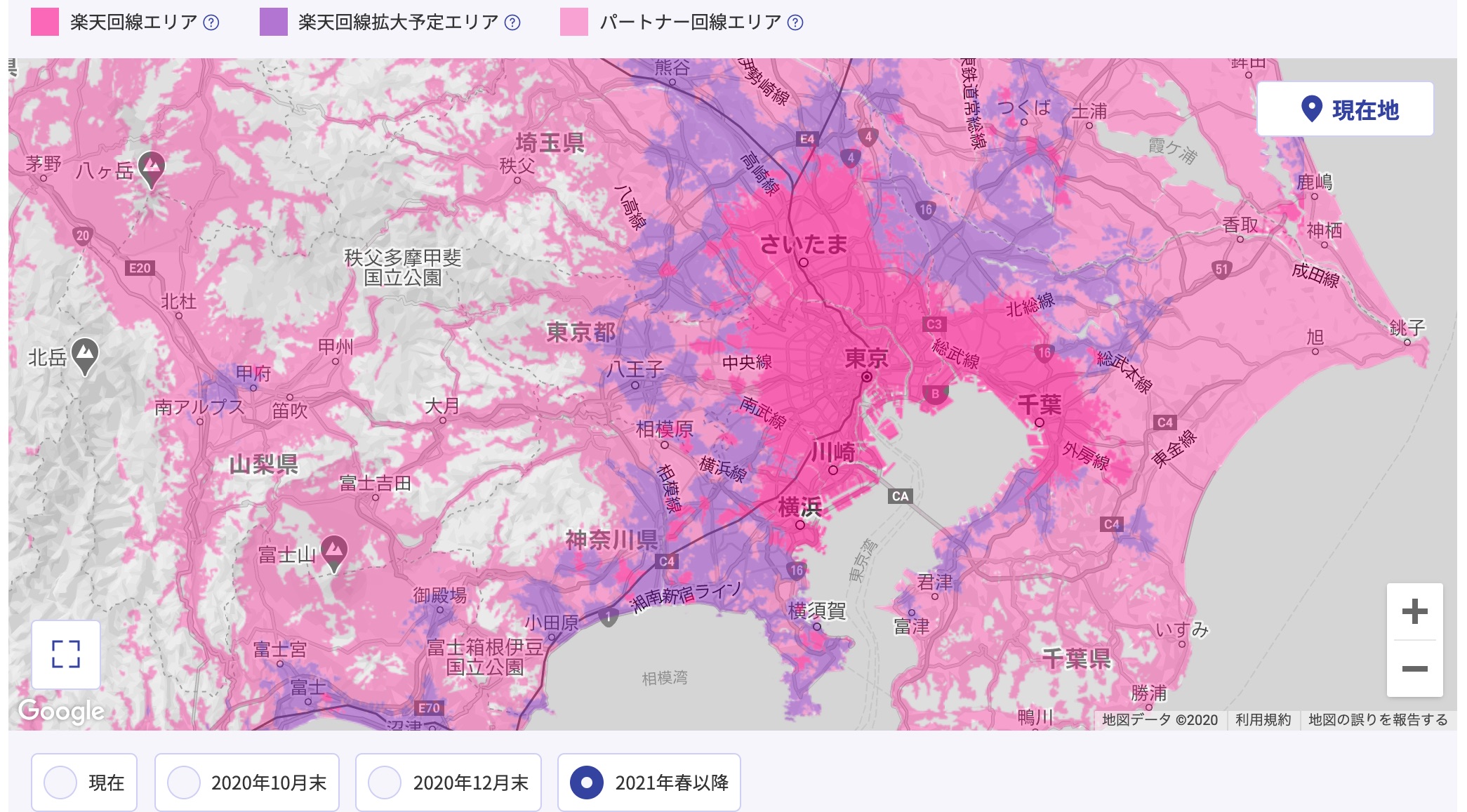The width and height of the screenshot is (1467, 812).
Task: Open 地図の誤りを報告する link
Action: 1378,719
